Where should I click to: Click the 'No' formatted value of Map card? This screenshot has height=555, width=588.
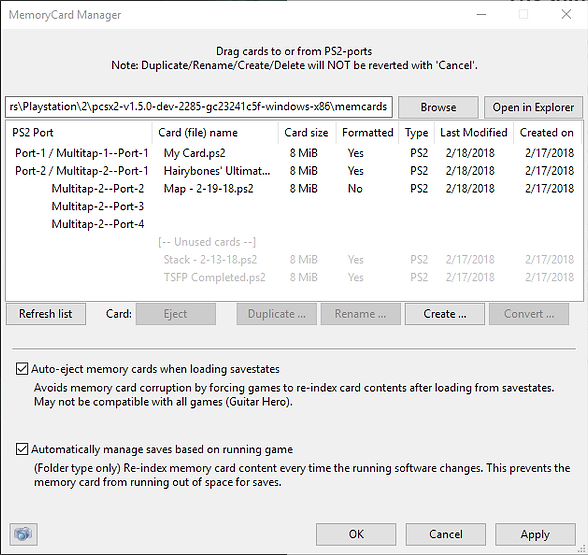click(355, 189)
